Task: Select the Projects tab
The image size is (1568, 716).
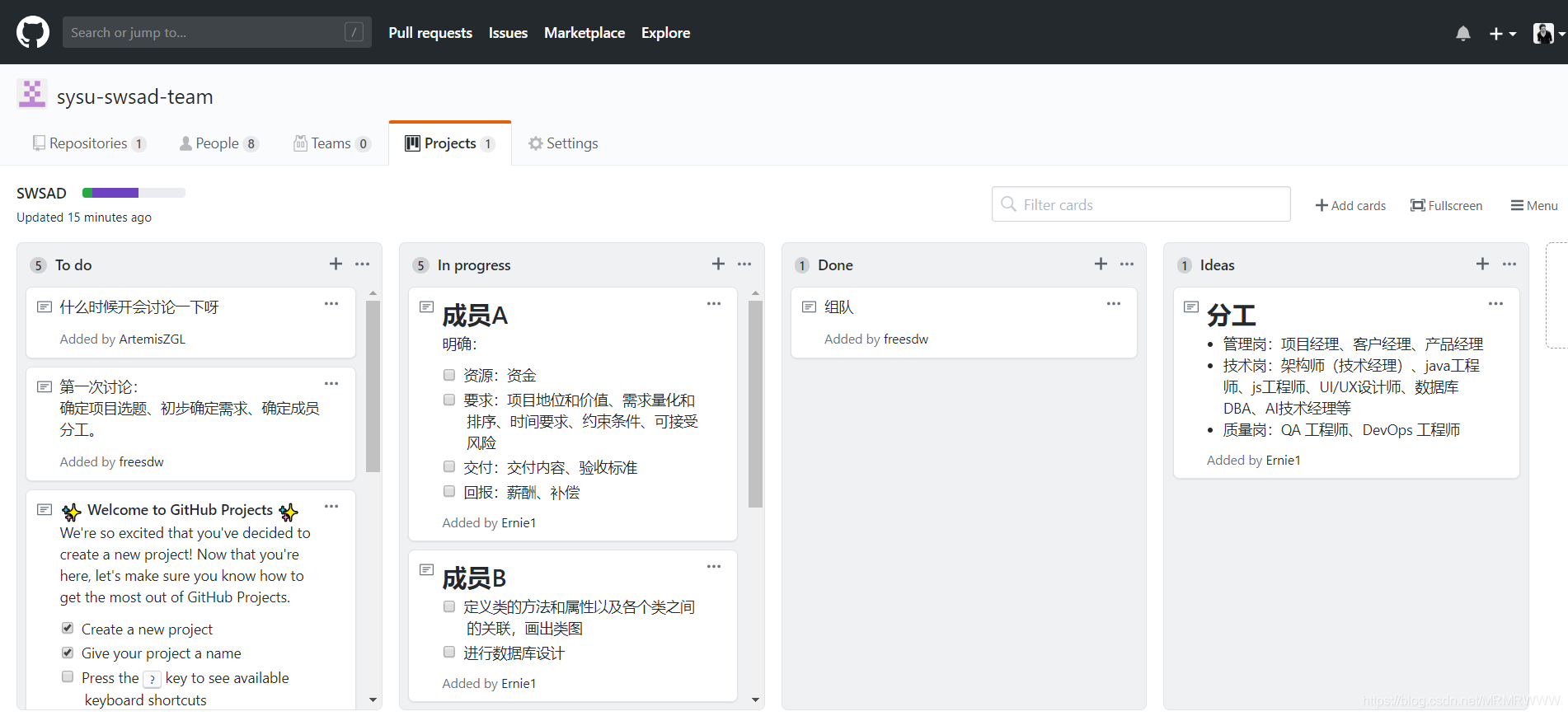Action: 450,143
